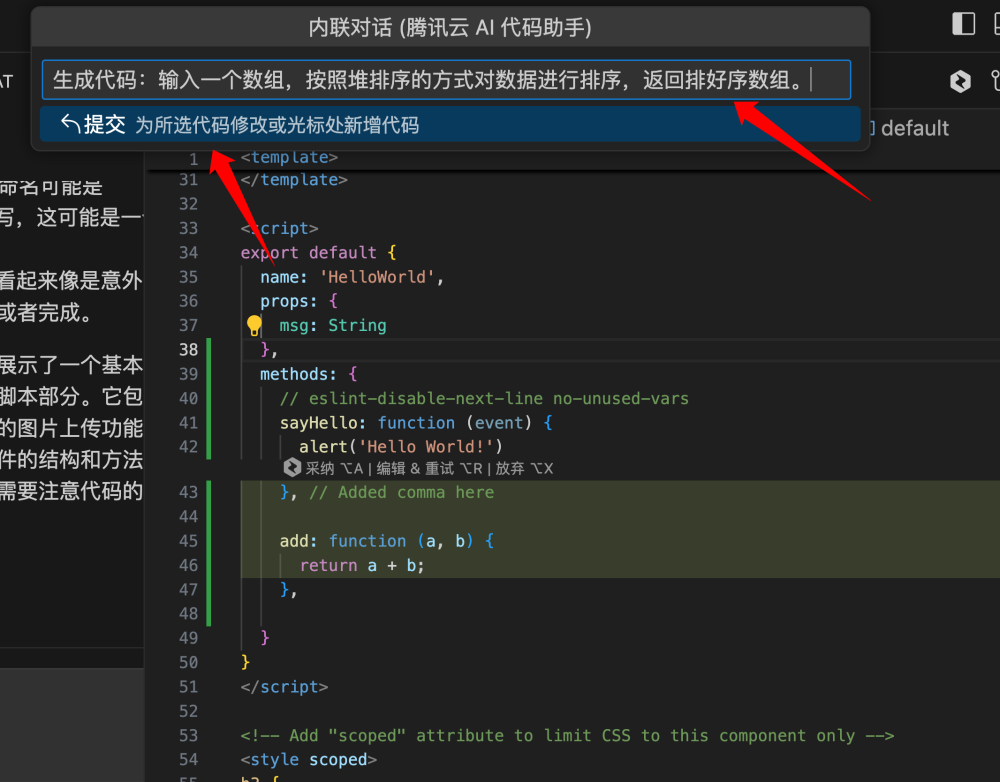Toggle the primary sidebar layout icon
The image size is (1000, 782).
click(963, 24)
